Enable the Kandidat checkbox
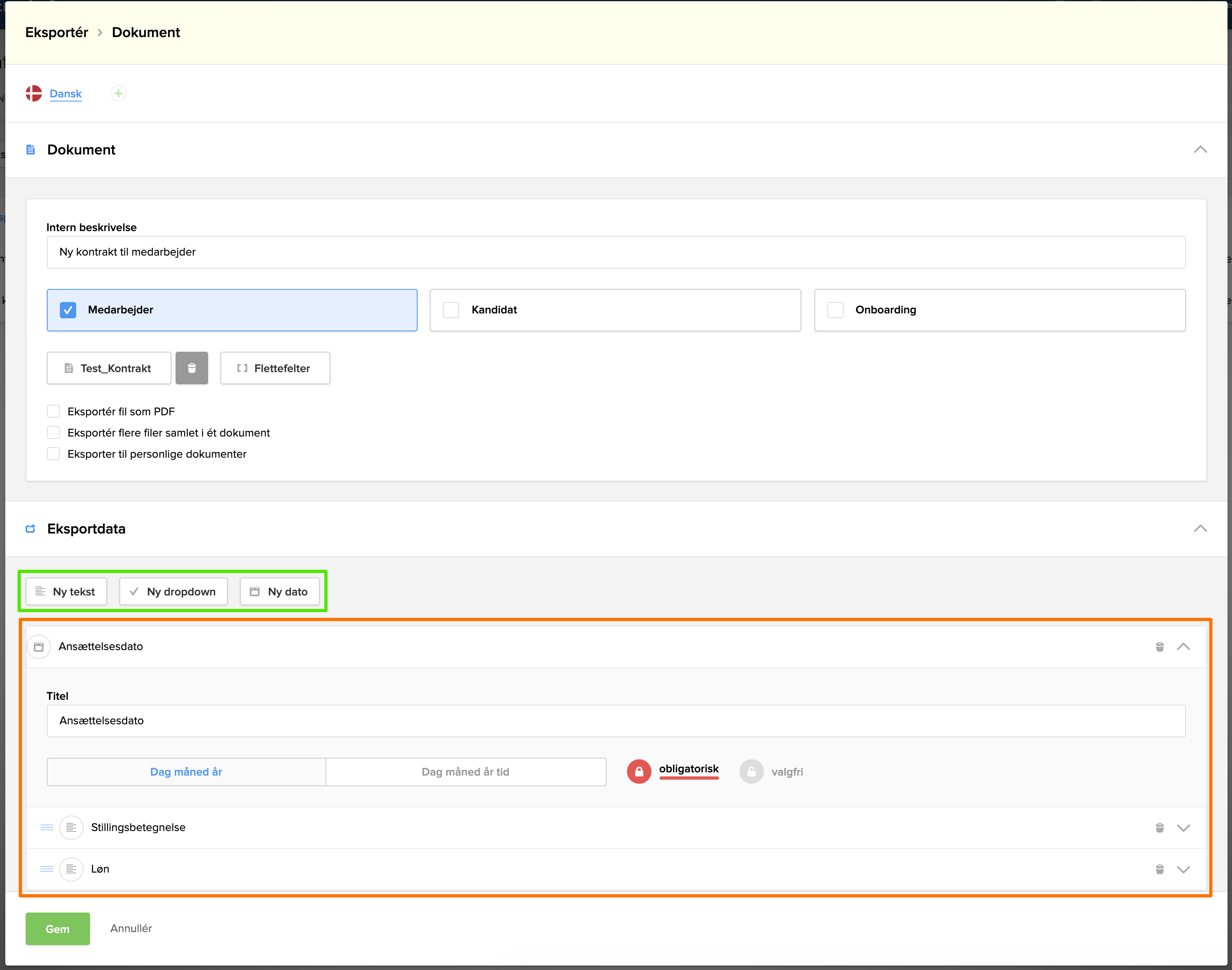 pyautogui.click(x=451, y=309)
